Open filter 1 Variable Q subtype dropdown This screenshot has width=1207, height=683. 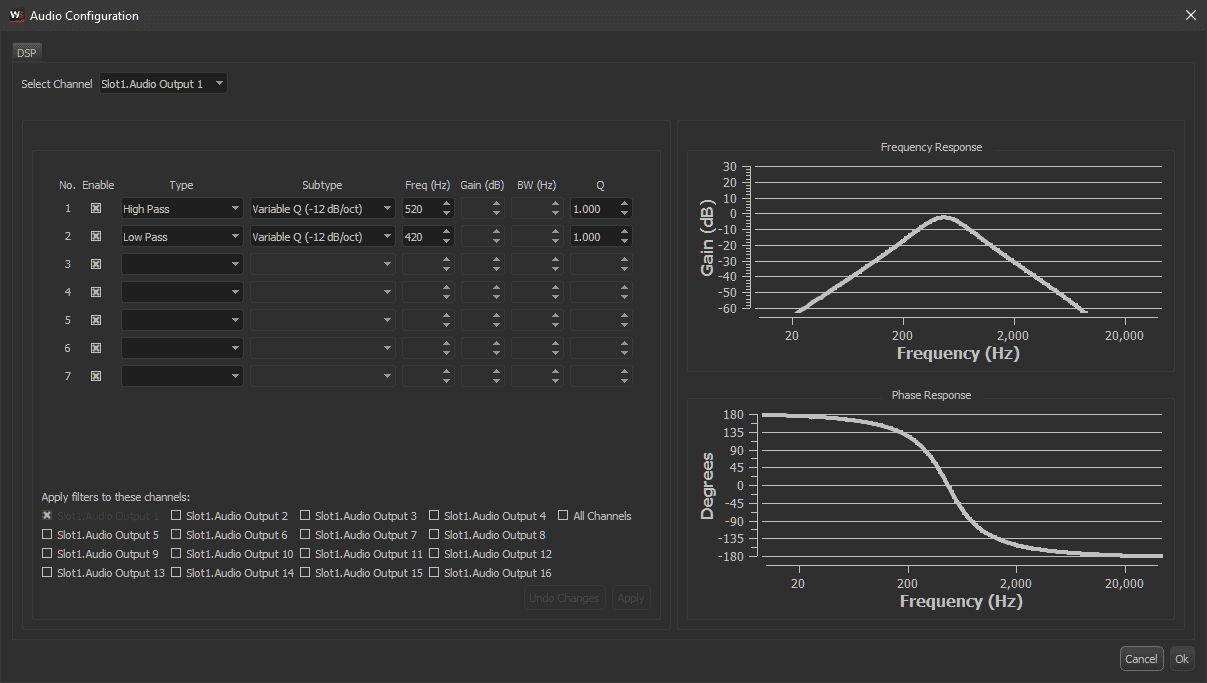[322, 209]
